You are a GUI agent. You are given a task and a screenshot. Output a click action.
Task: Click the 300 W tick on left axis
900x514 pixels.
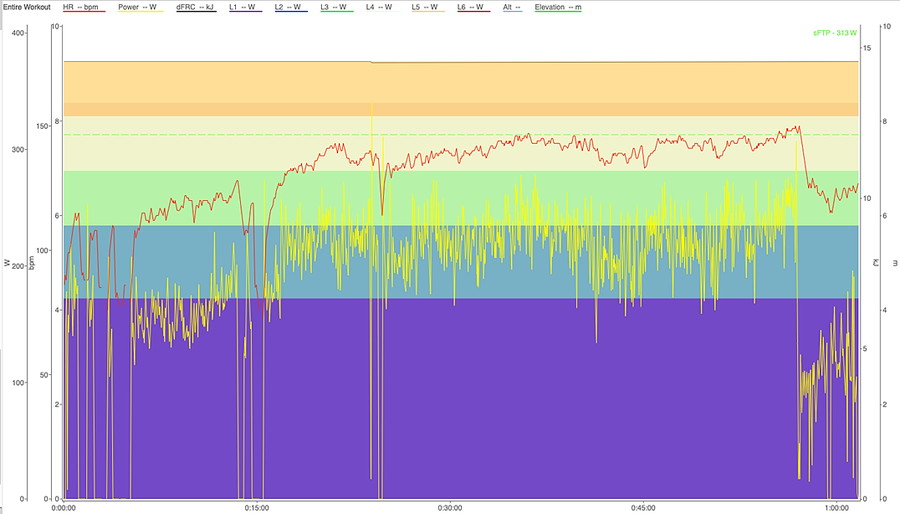pos(15,149)
